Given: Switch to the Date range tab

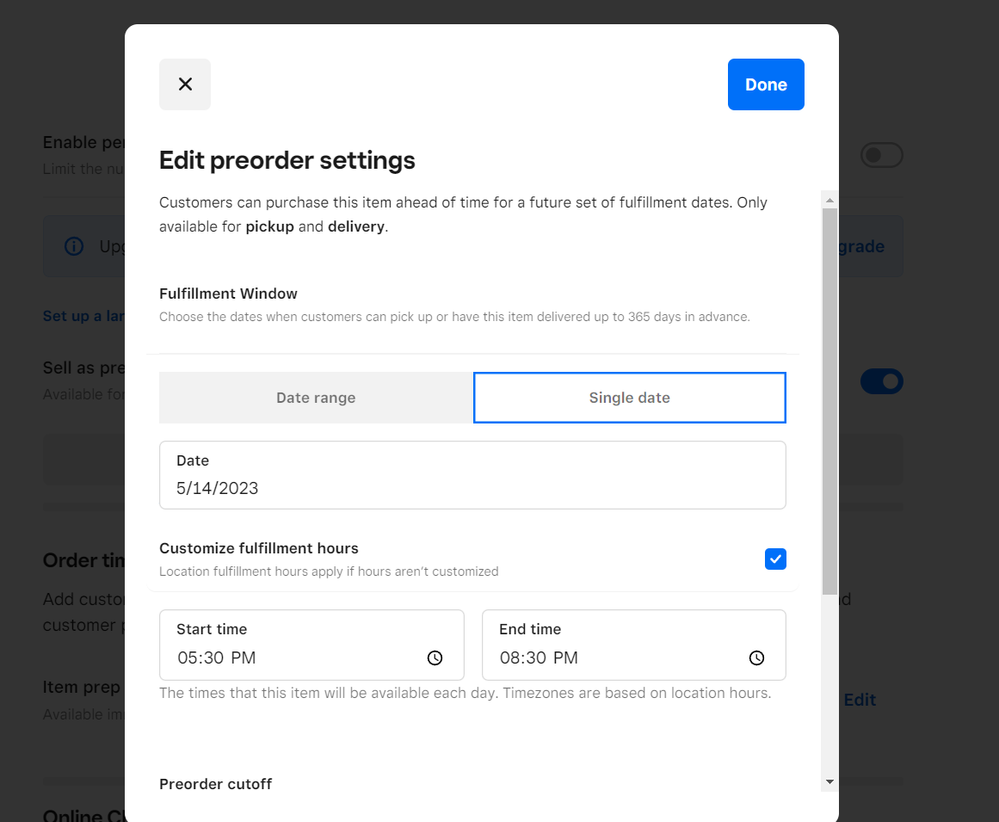Looking at the screenshot, I should [x=316, y=398].
